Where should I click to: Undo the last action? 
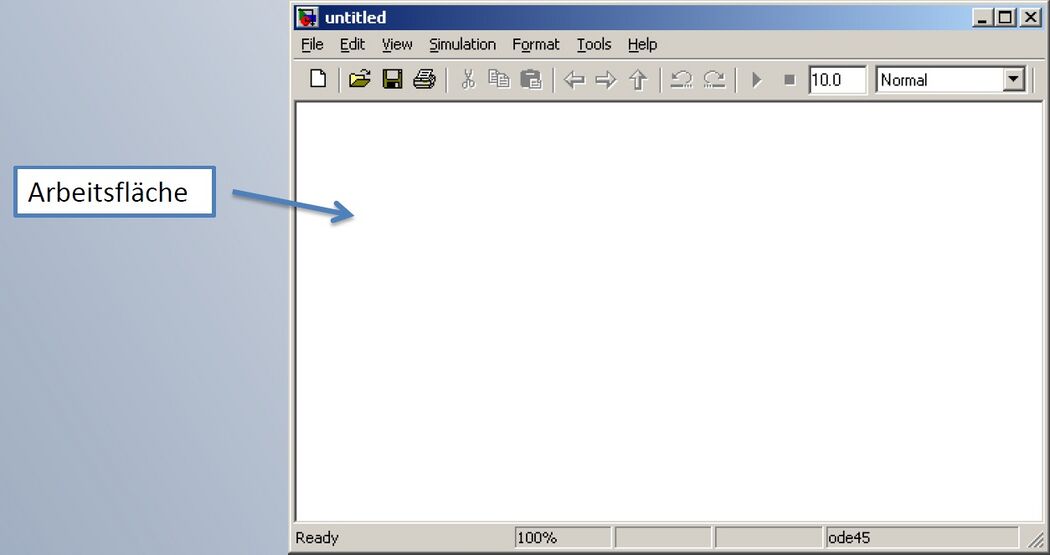[681, 80]
